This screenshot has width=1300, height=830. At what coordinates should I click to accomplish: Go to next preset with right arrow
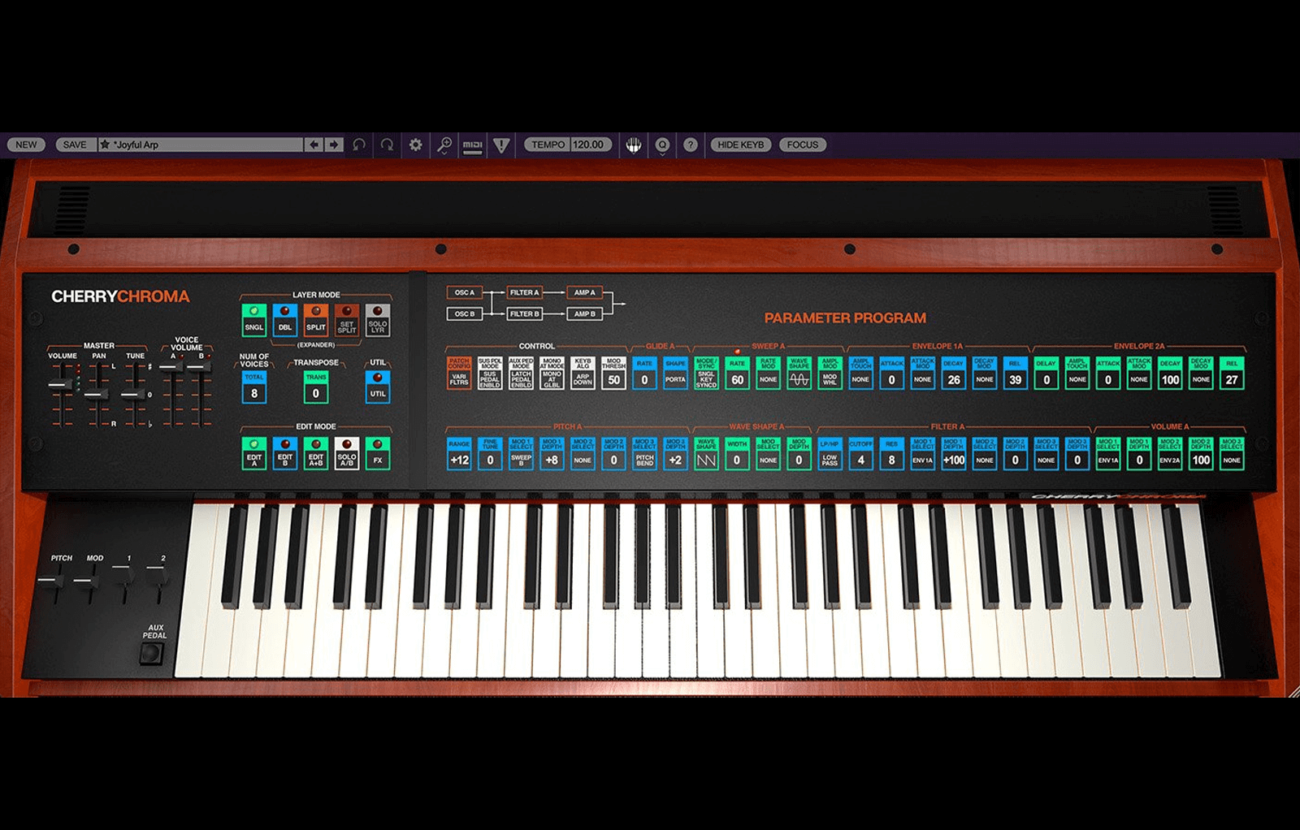click(x=334, y=145)
